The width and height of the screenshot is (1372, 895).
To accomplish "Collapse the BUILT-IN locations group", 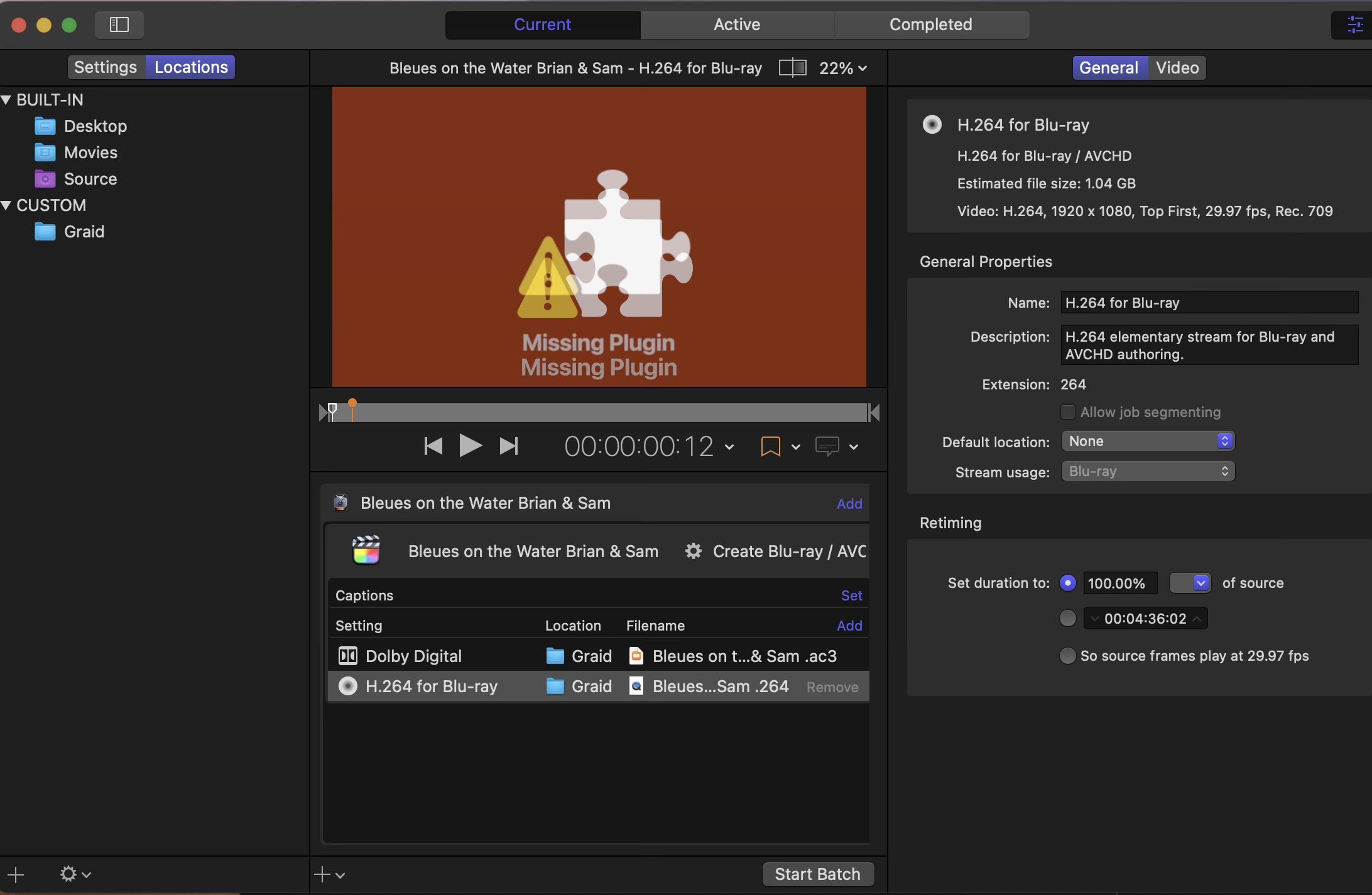I will (x=7, y=100).
